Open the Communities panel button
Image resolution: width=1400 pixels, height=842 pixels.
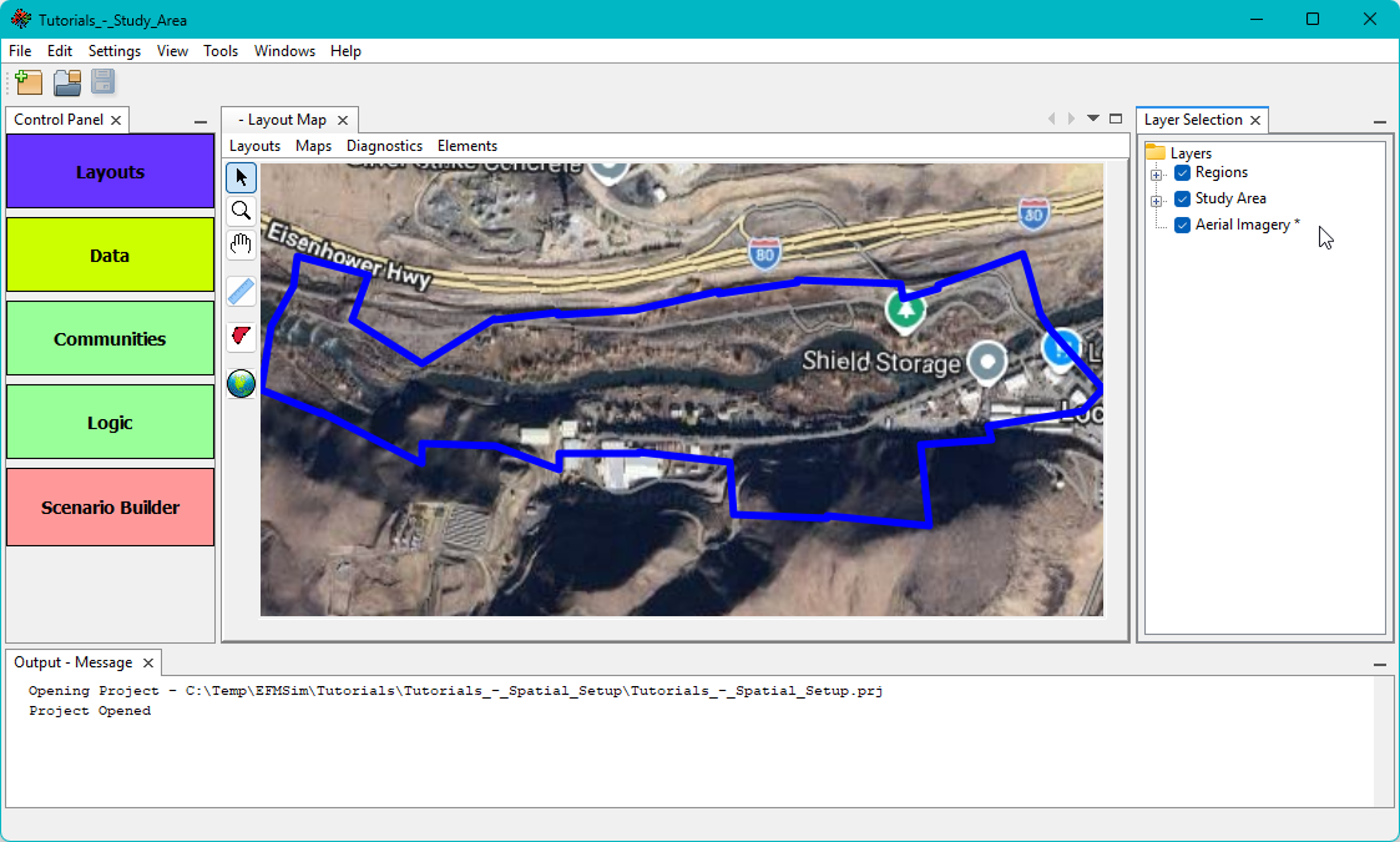click(110, 339)
